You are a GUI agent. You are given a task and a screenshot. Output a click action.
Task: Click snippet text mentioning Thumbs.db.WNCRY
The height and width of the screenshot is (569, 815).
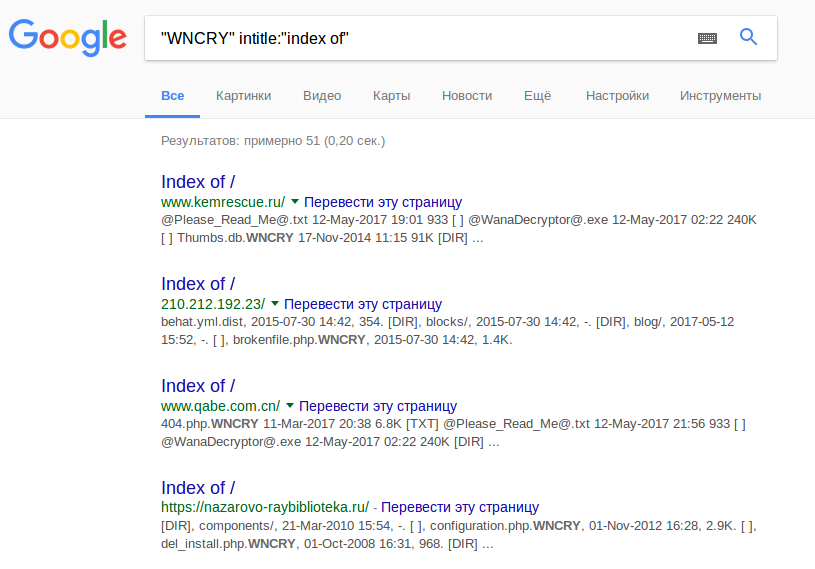pyautogui.click(x=458, y=229)
